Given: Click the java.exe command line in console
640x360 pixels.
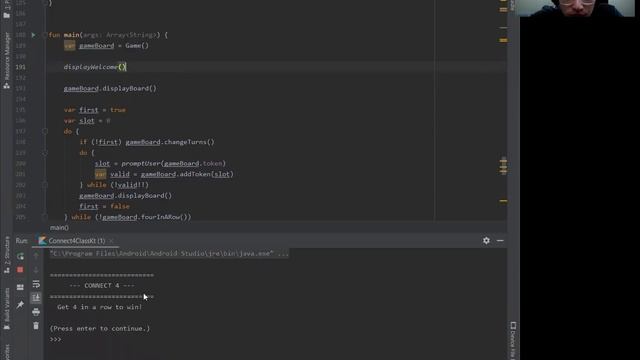Looking at the screenshot, I should coord(169,253).
